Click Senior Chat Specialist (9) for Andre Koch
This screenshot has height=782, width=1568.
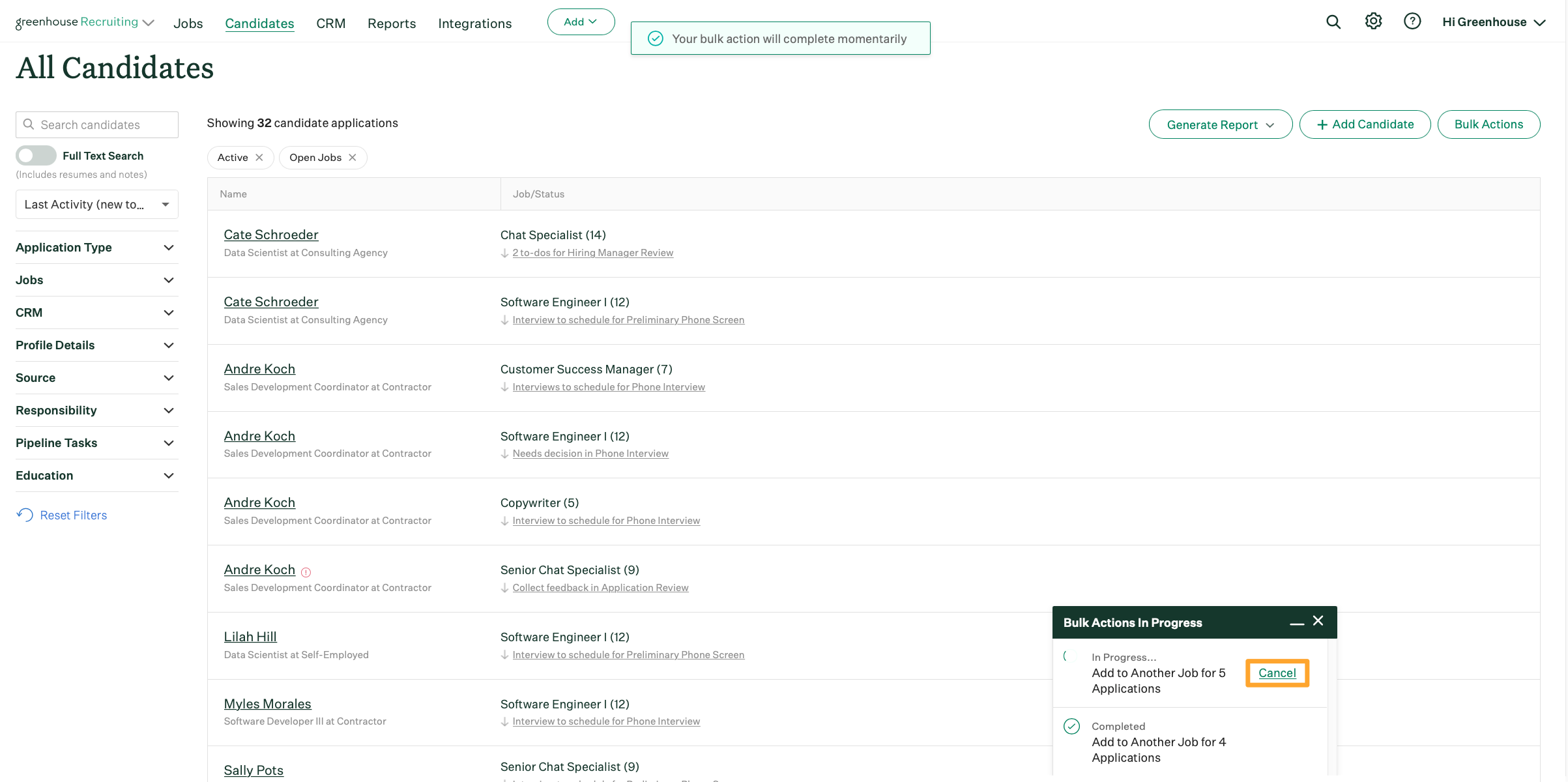(570, 570)
